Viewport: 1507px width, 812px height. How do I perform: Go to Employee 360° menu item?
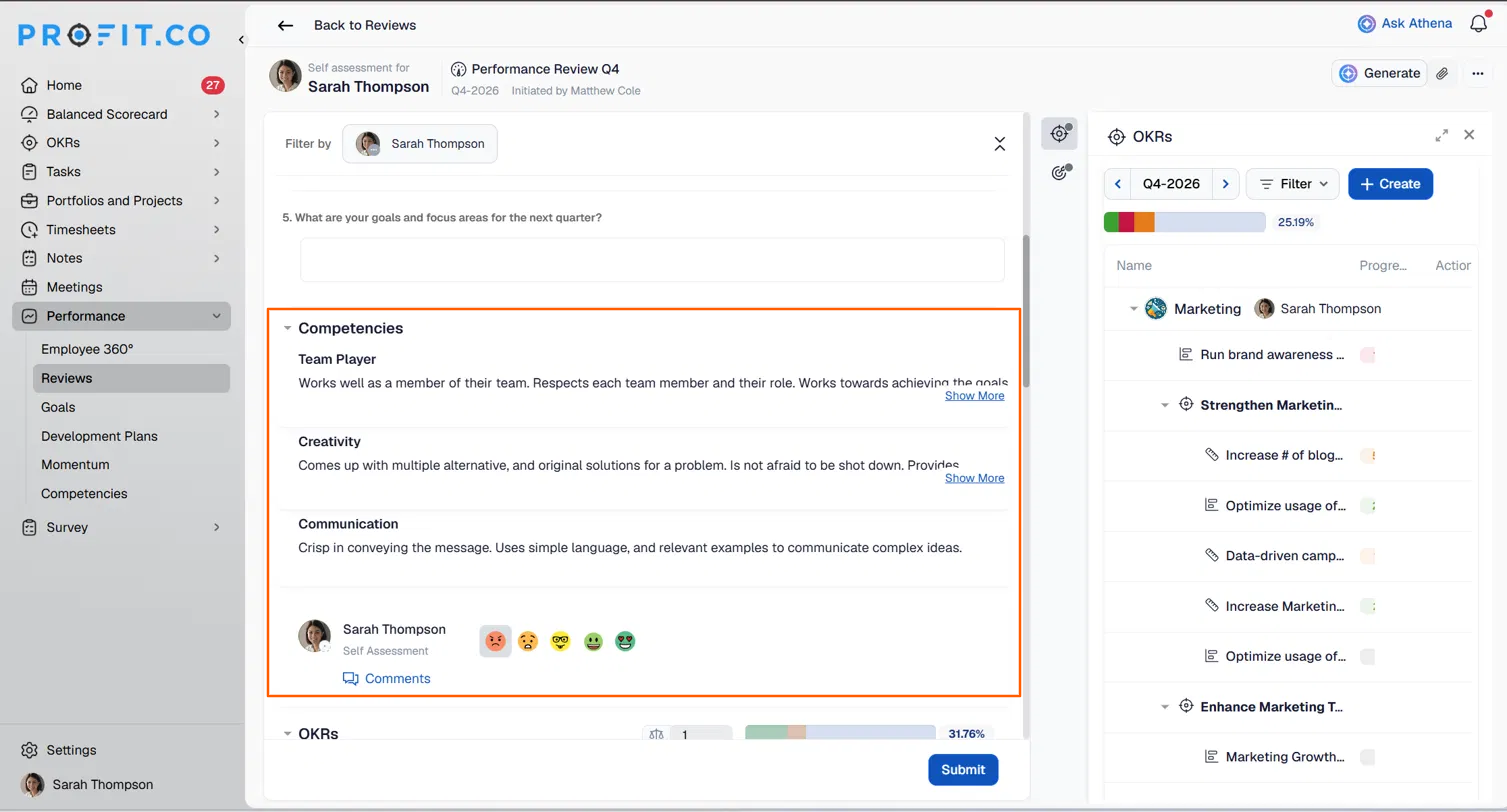pyautogui.click(x=87, y=349)
